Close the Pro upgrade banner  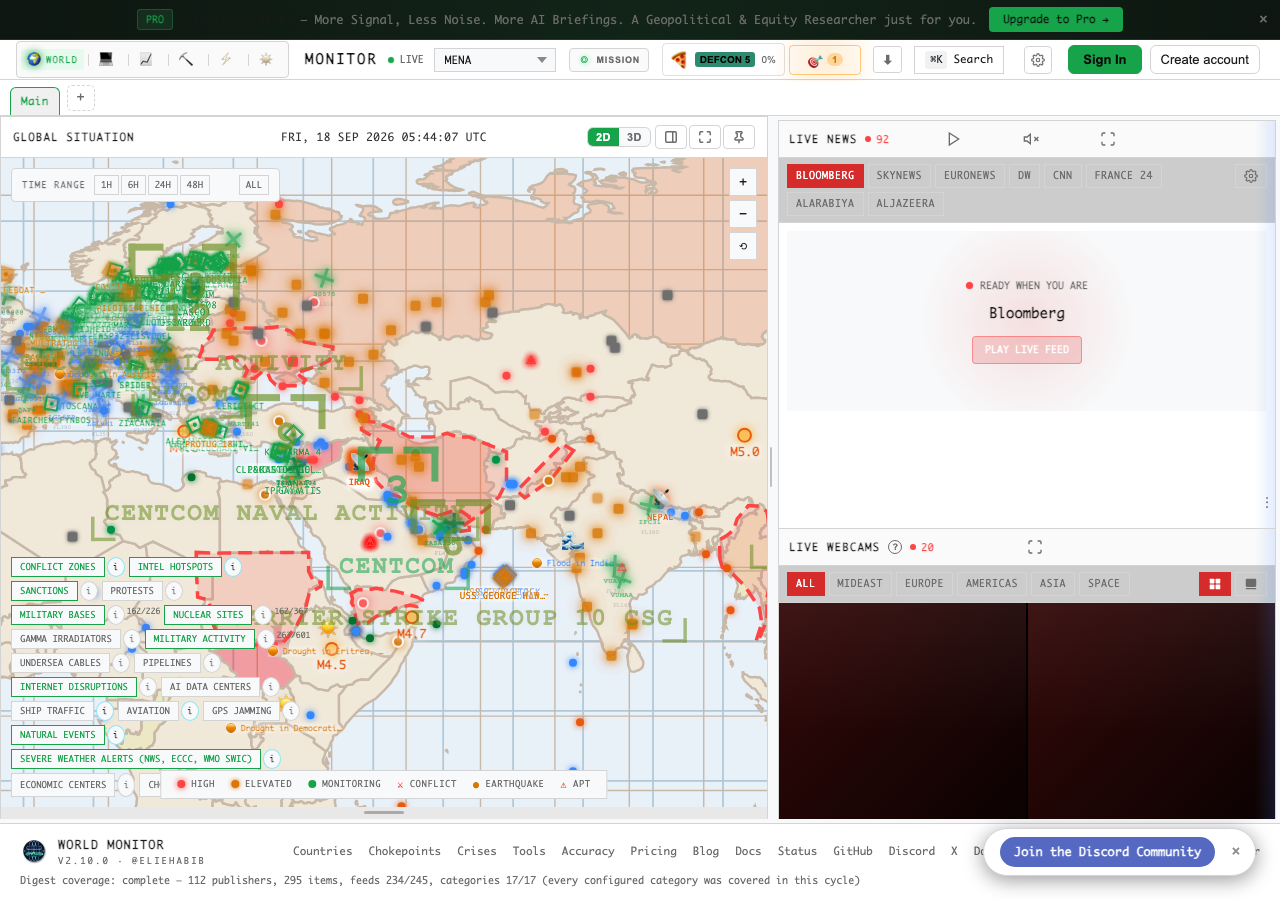1263,19
